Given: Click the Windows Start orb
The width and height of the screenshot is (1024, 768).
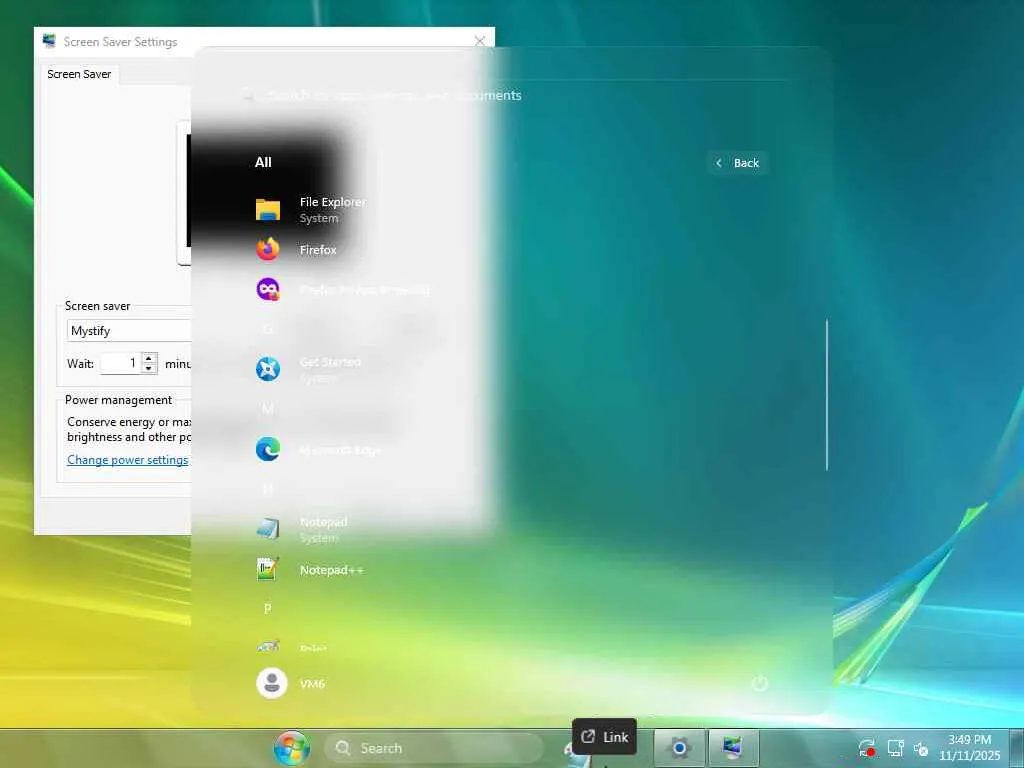Looking at the screenshot, I should click(291, 748).
